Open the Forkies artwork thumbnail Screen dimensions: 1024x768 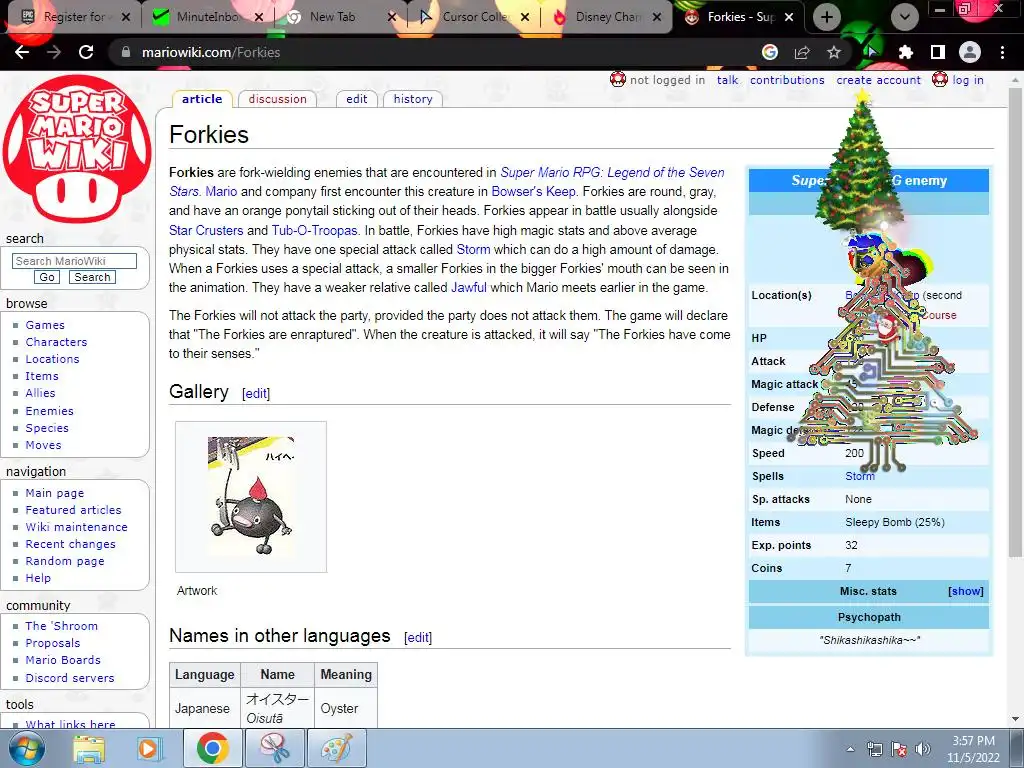point(251,496)
